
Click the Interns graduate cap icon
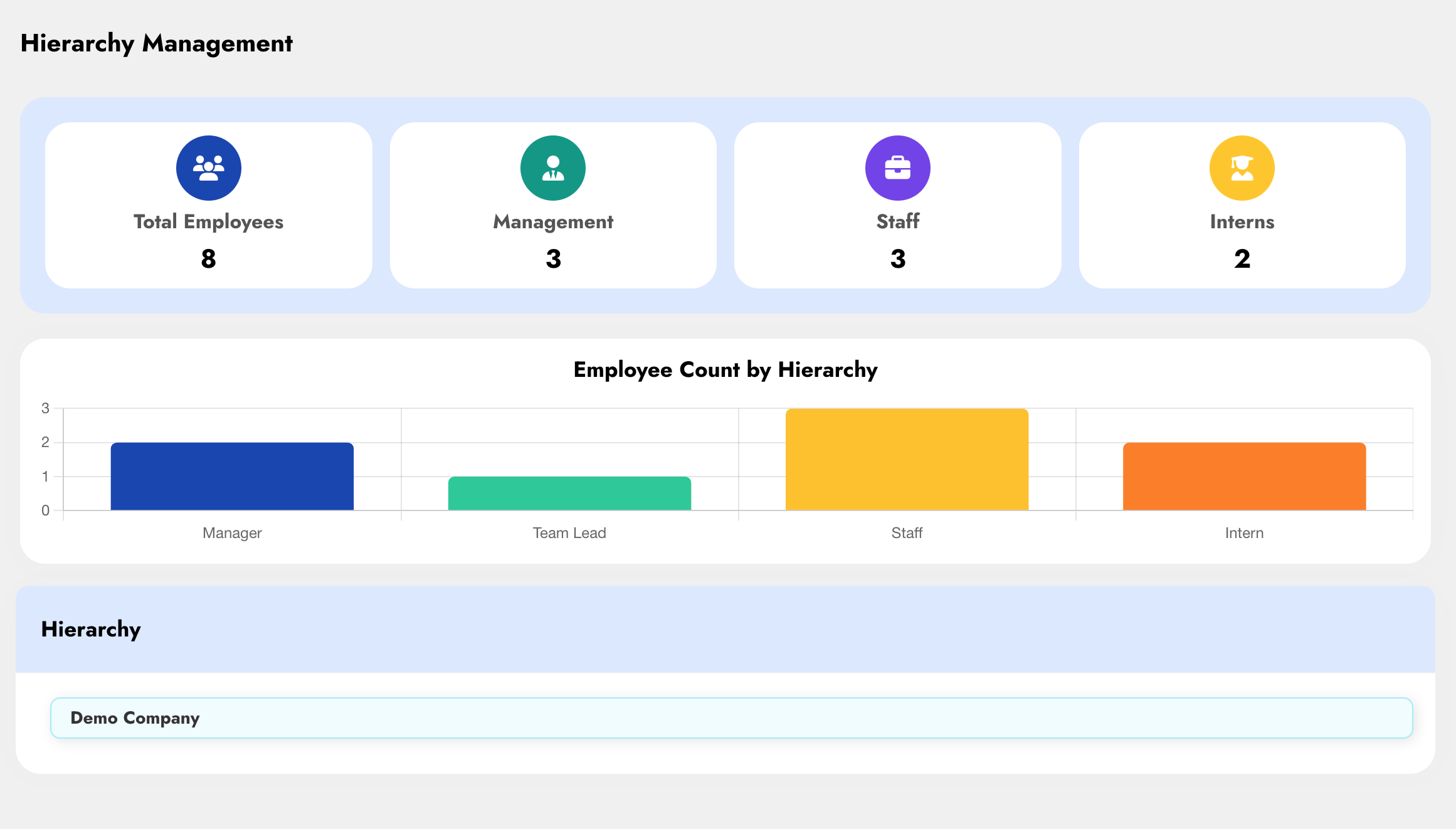tap(1242, 168)
